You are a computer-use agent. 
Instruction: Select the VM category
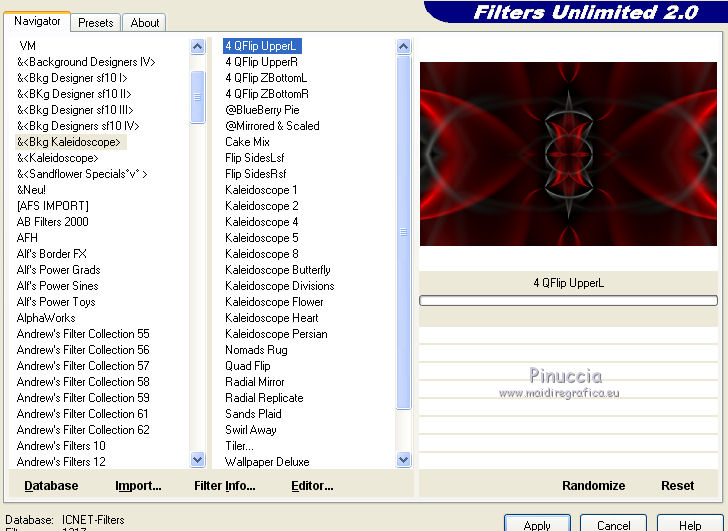(27, 46)
